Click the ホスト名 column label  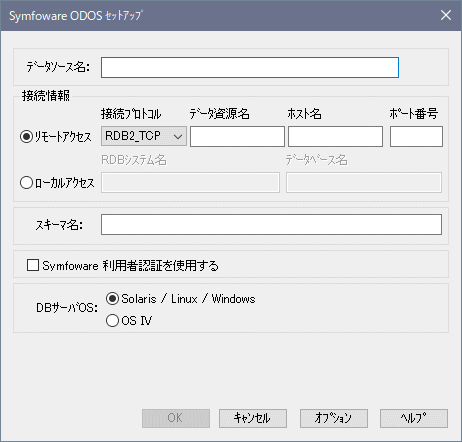tap(304, 114)
